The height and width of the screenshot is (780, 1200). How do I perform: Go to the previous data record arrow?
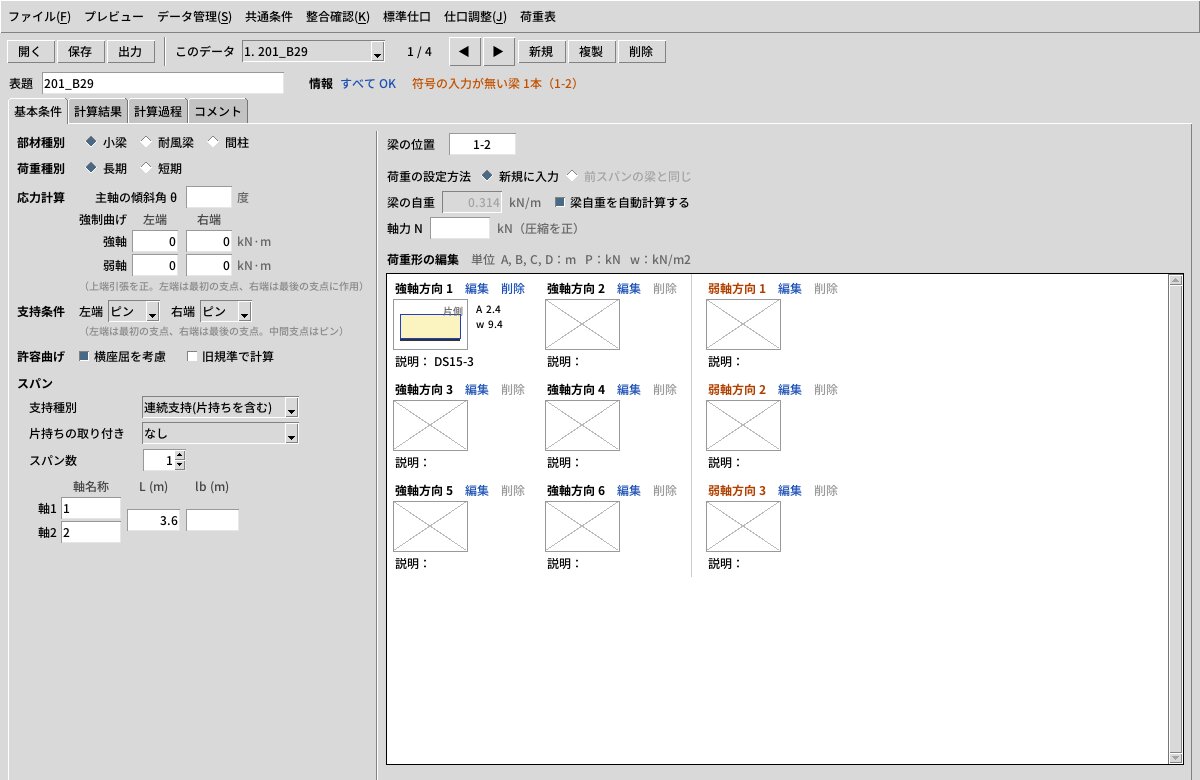pos(464,51)
